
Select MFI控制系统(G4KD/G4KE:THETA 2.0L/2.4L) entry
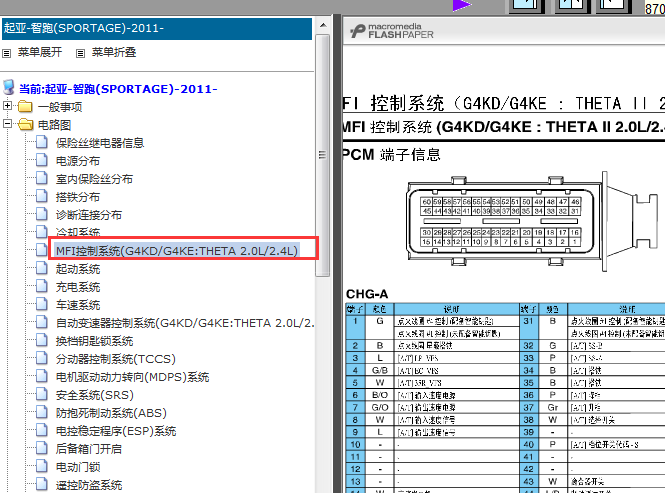pyautogui.click(x=177, y=251)
